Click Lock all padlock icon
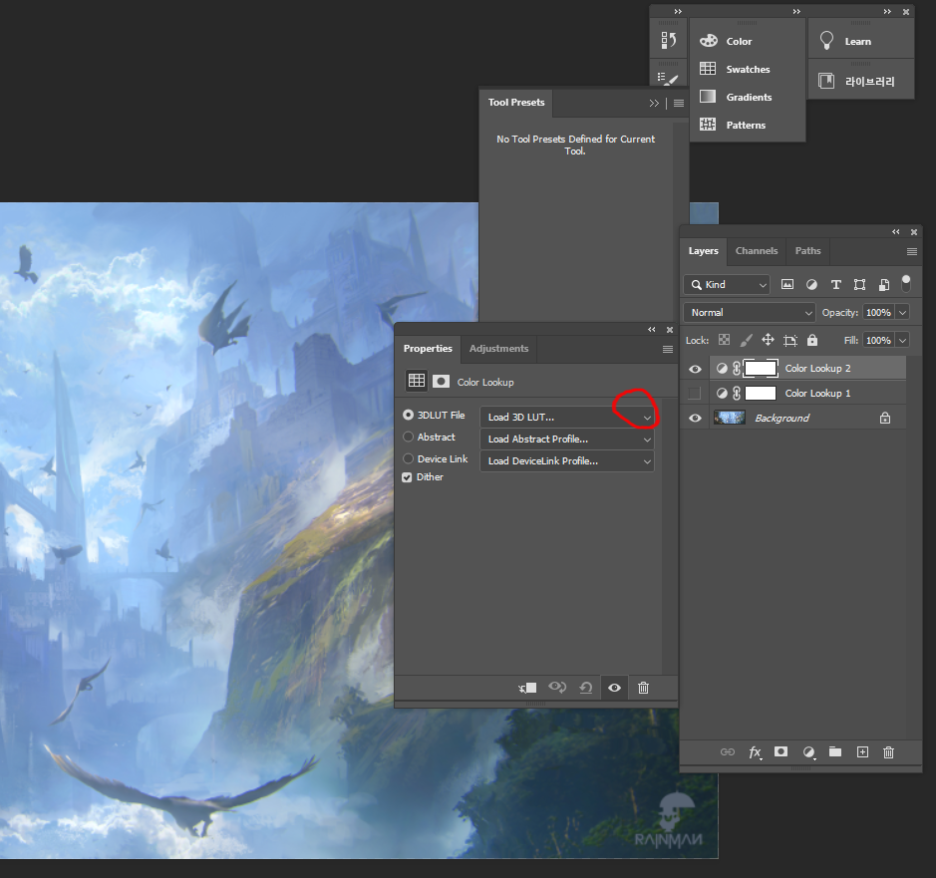 click(x=812, y=340)
